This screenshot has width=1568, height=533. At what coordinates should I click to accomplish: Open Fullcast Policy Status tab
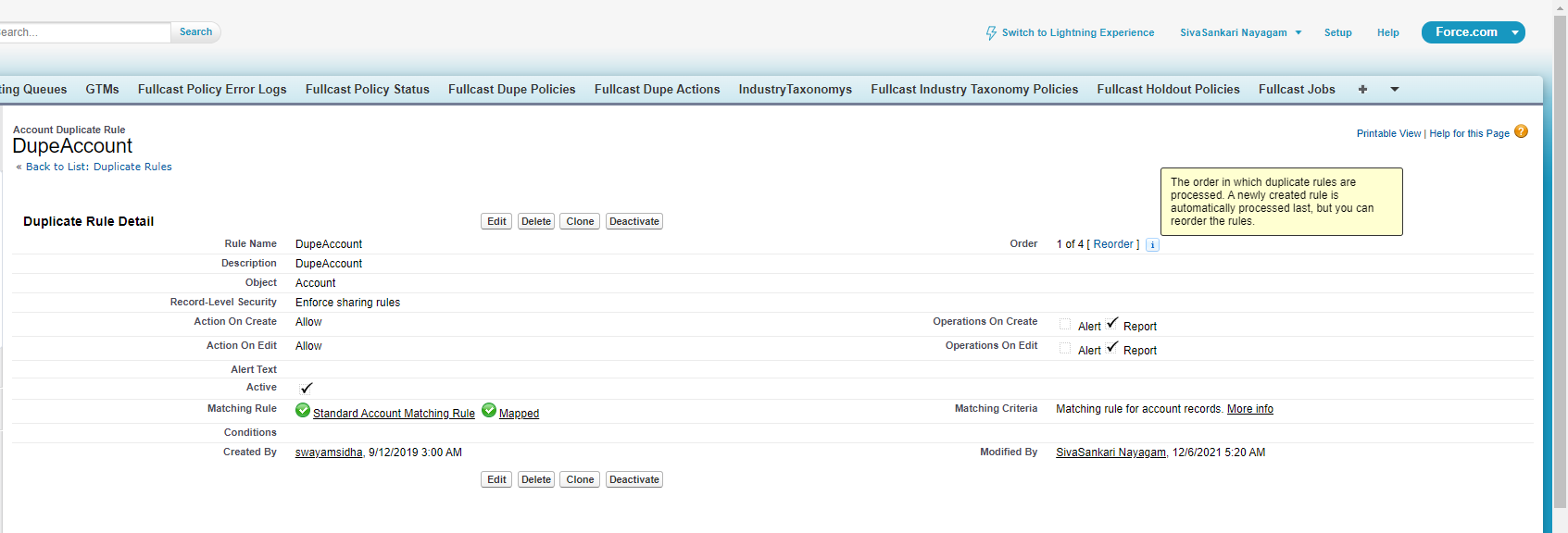368,89
